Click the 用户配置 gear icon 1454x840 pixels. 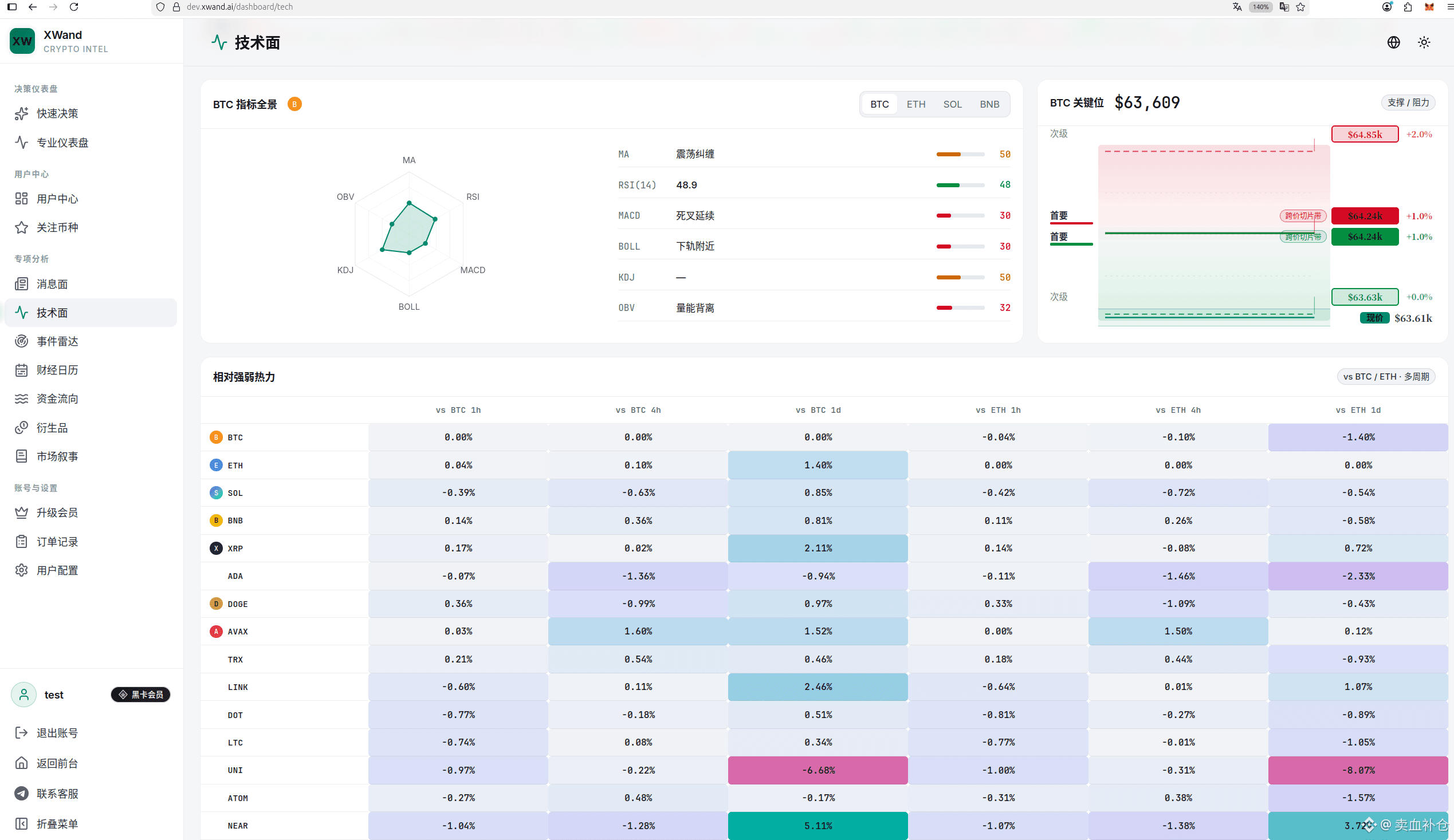coord(21,570)
